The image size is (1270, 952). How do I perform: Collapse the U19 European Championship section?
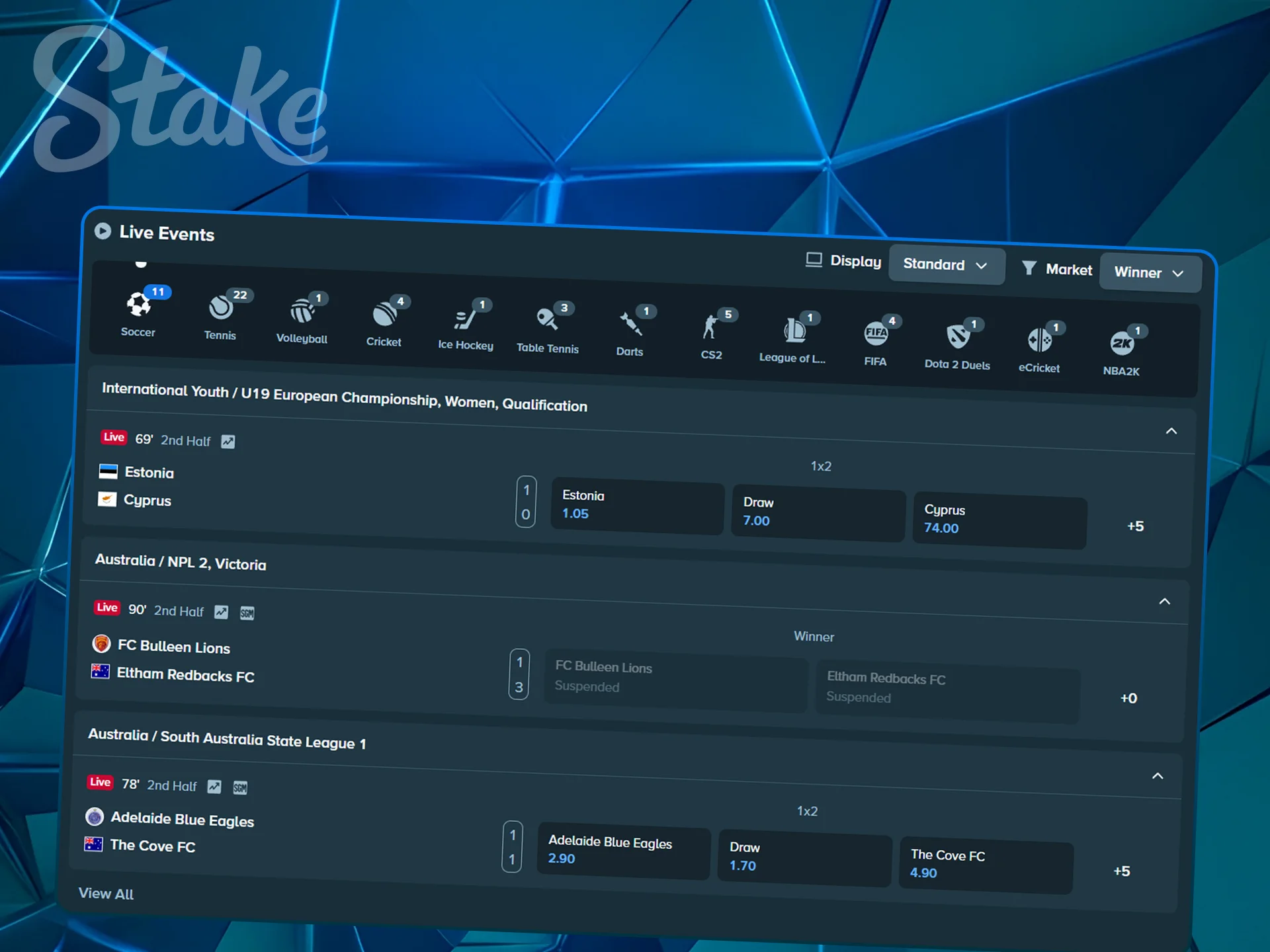tap(1171, 431)
